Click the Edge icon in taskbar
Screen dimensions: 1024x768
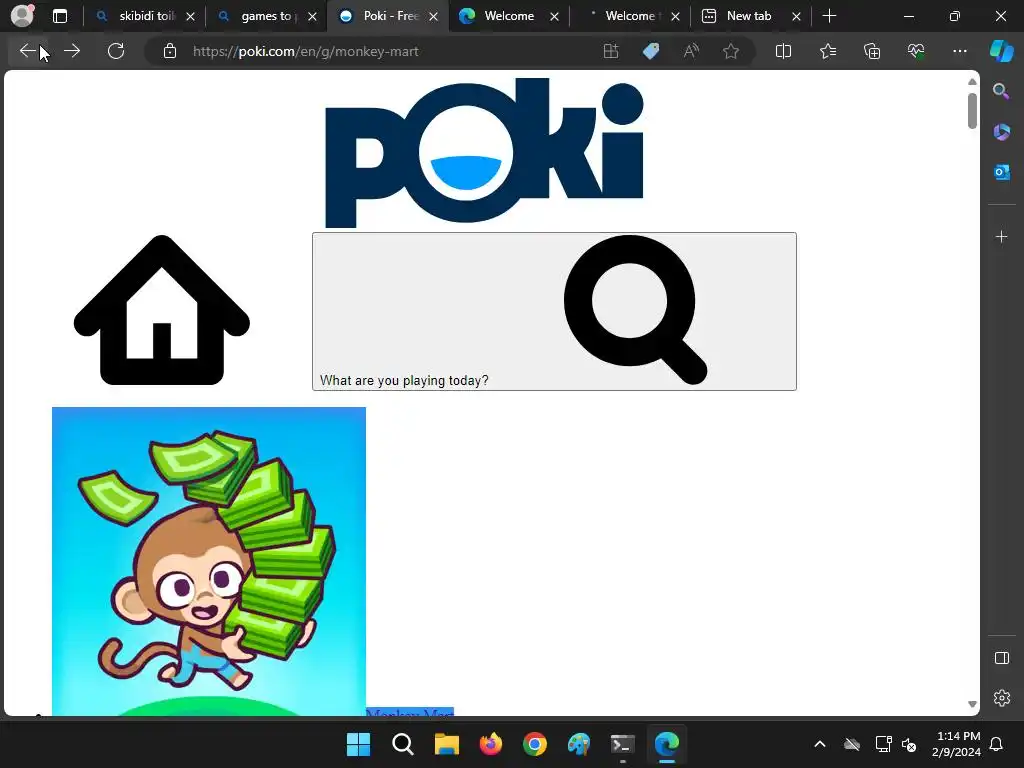[x=667, y=744]
